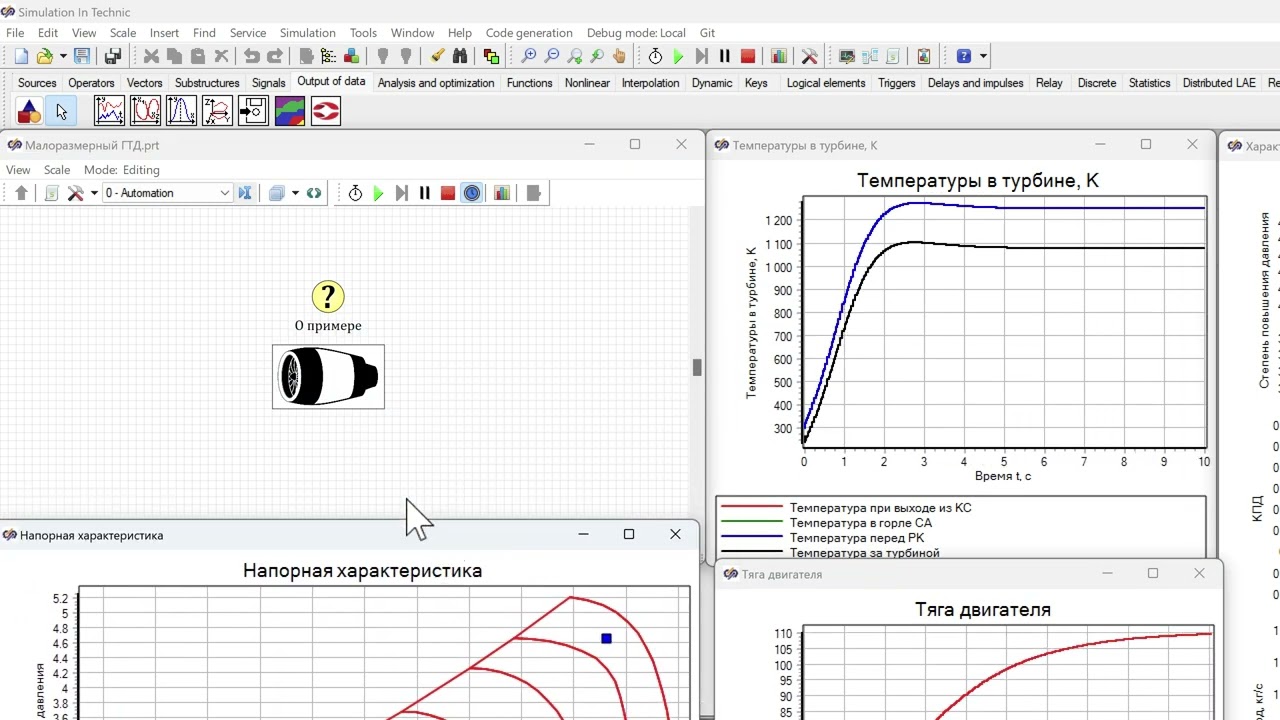This screenshot has width=1280, height=720.
Task: Open the Scale menu in the project window
Action: click(57, 170)
